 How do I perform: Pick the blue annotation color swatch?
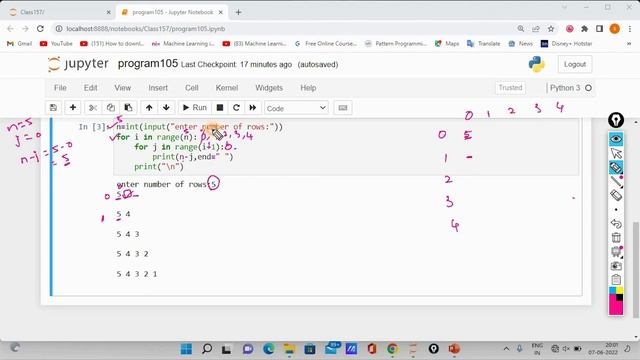click(x=613, y=290)
